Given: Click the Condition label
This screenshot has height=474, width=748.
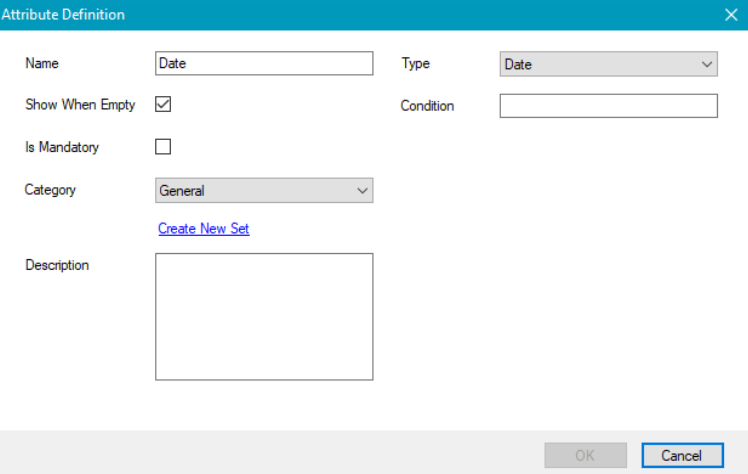Looking at the screenshot, I should [x=427, y=106].
